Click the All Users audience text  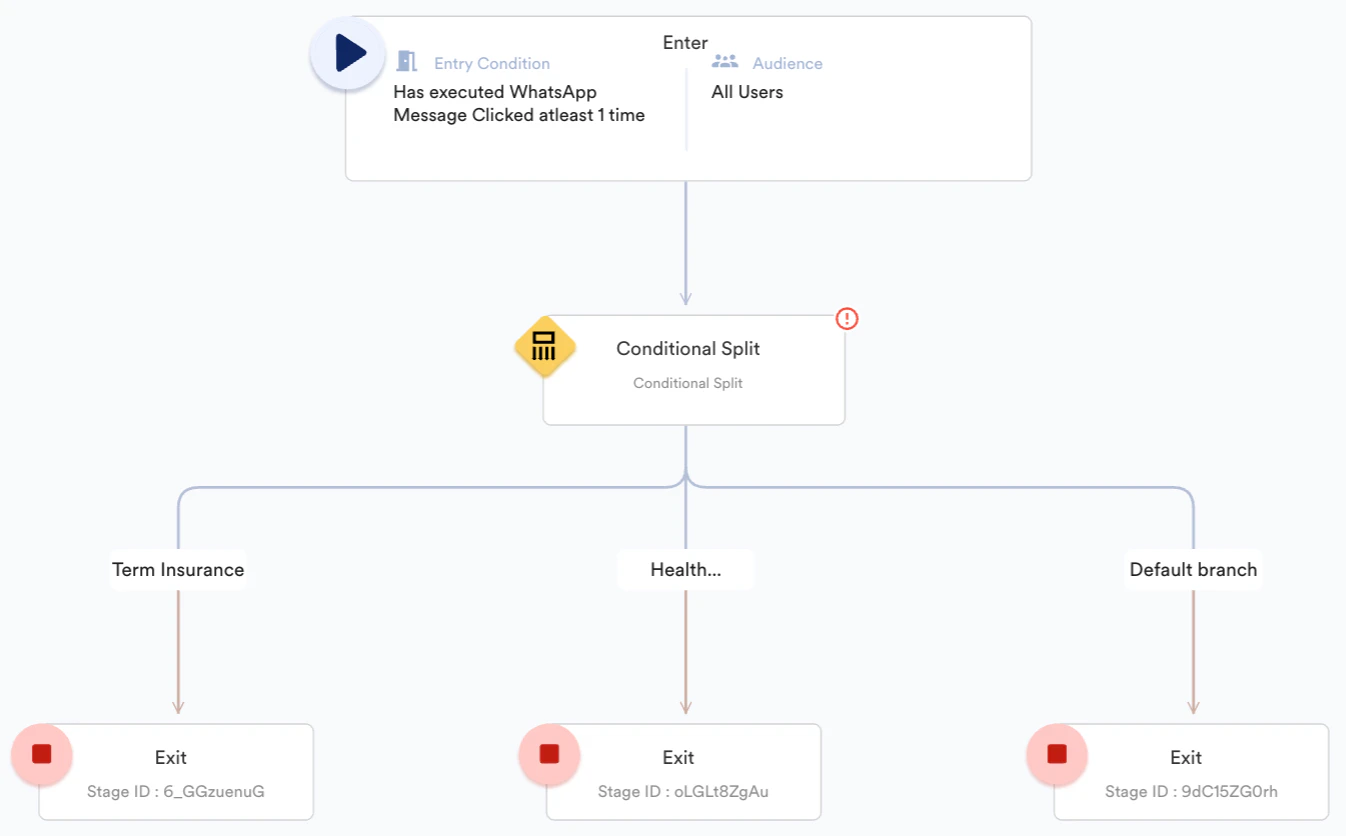pos(747,91)
